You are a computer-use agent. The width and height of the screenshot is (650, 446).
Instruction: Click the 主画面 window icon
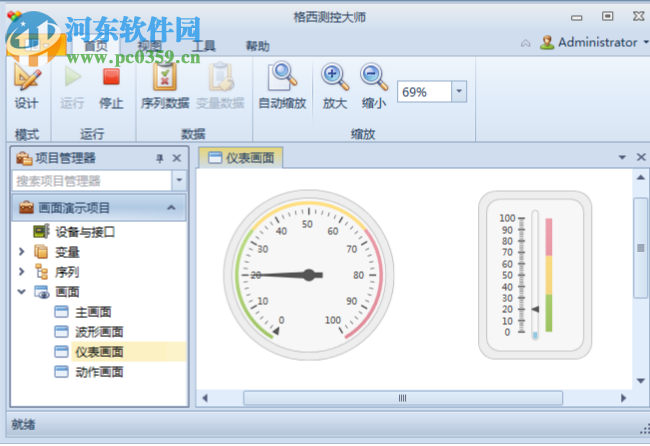(61, 312)
